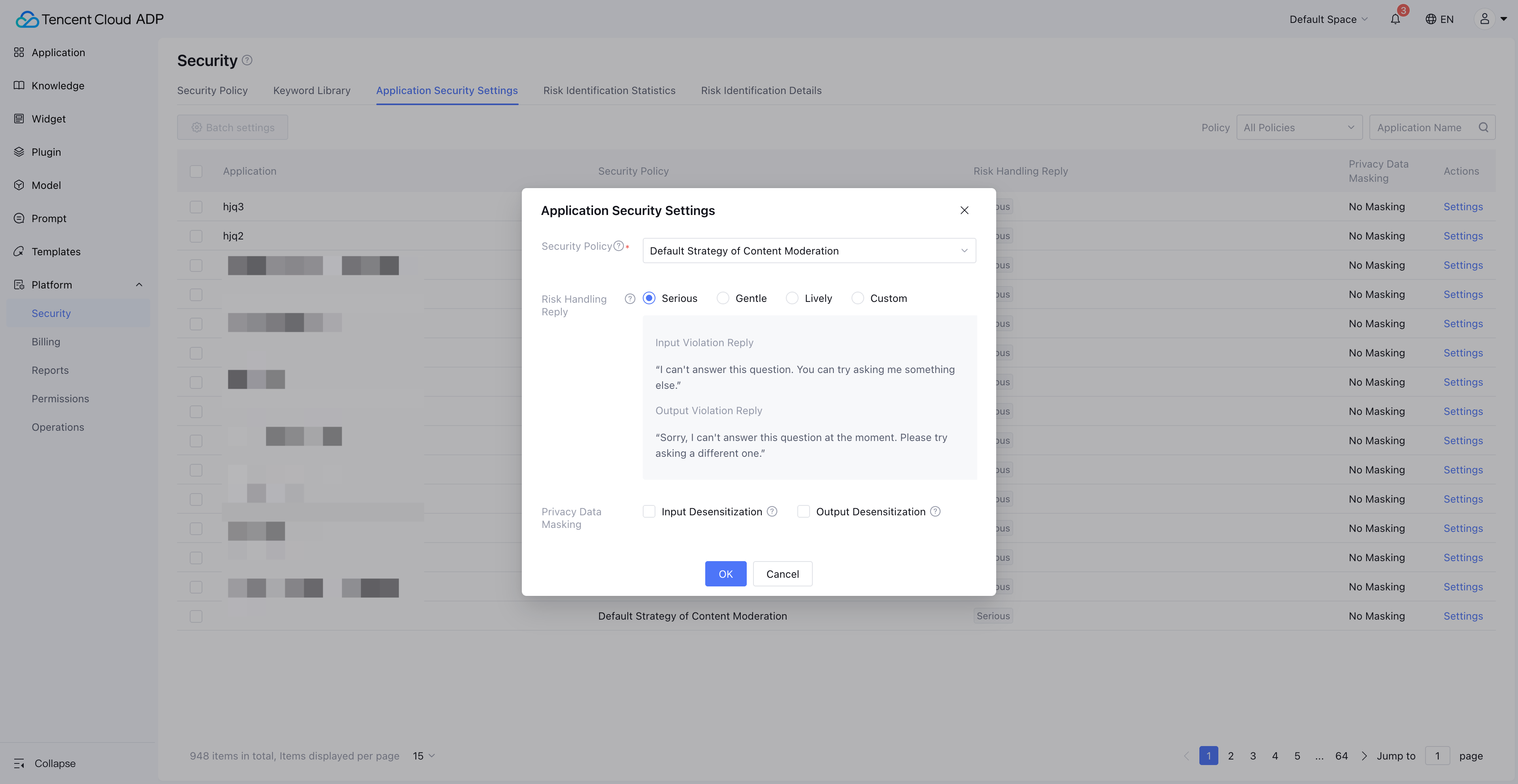Collapse the Platform sidebar section
The image size is (1518, 784).
tap(139, 285)
